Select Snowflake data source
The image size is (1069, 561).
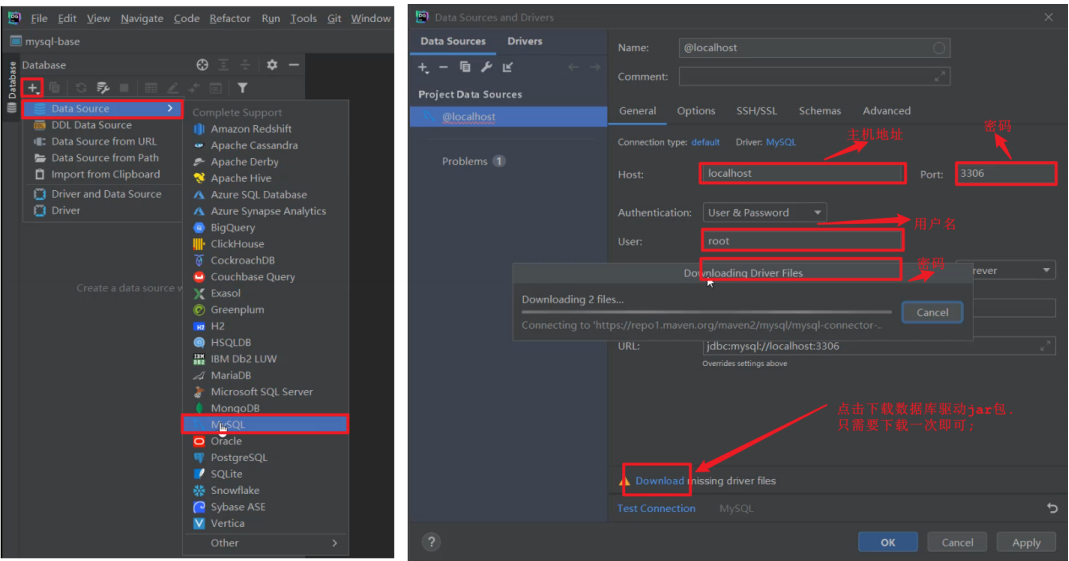[x=266, y=490]
